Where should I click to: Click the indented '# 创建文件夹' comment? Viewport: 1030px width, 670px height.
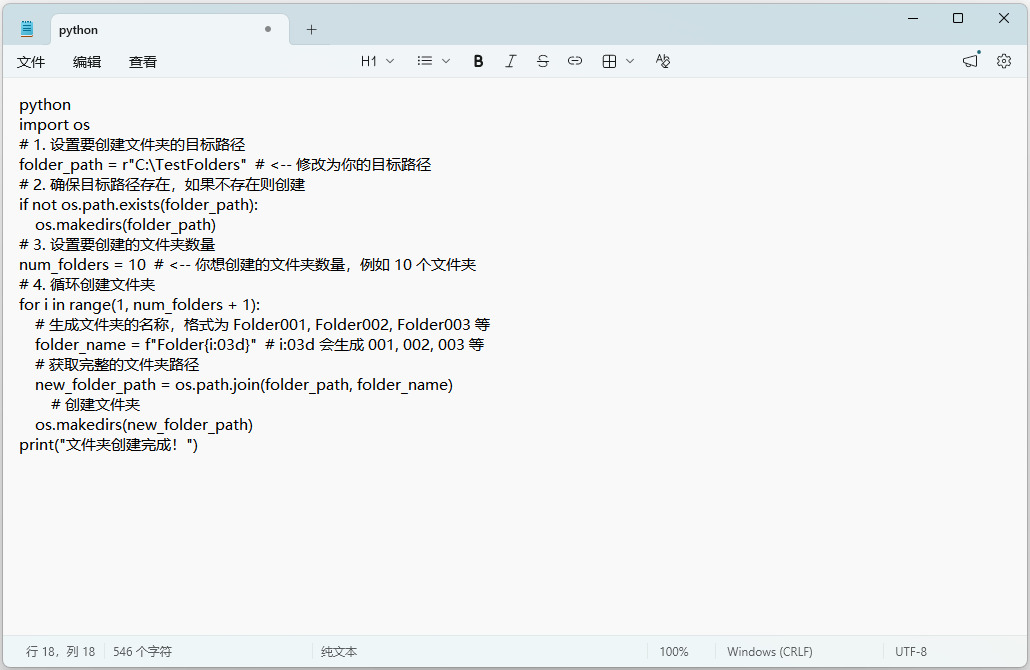(96, 405)
